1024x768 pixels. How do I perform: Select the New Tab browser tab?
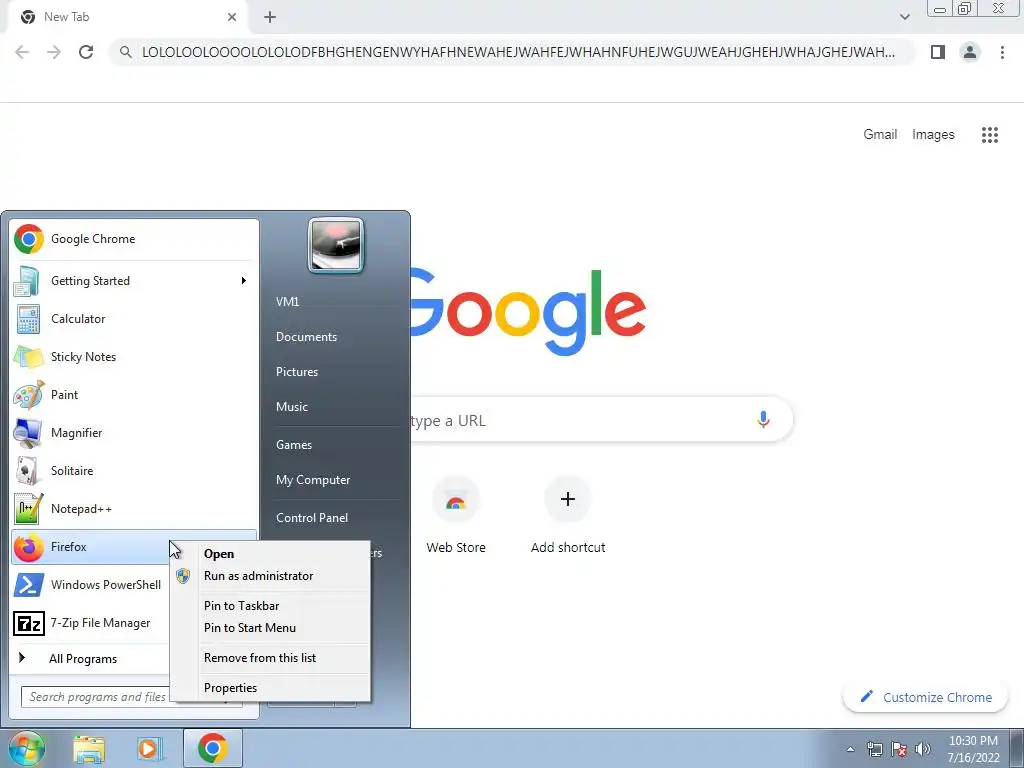click(x=128, y=17)
